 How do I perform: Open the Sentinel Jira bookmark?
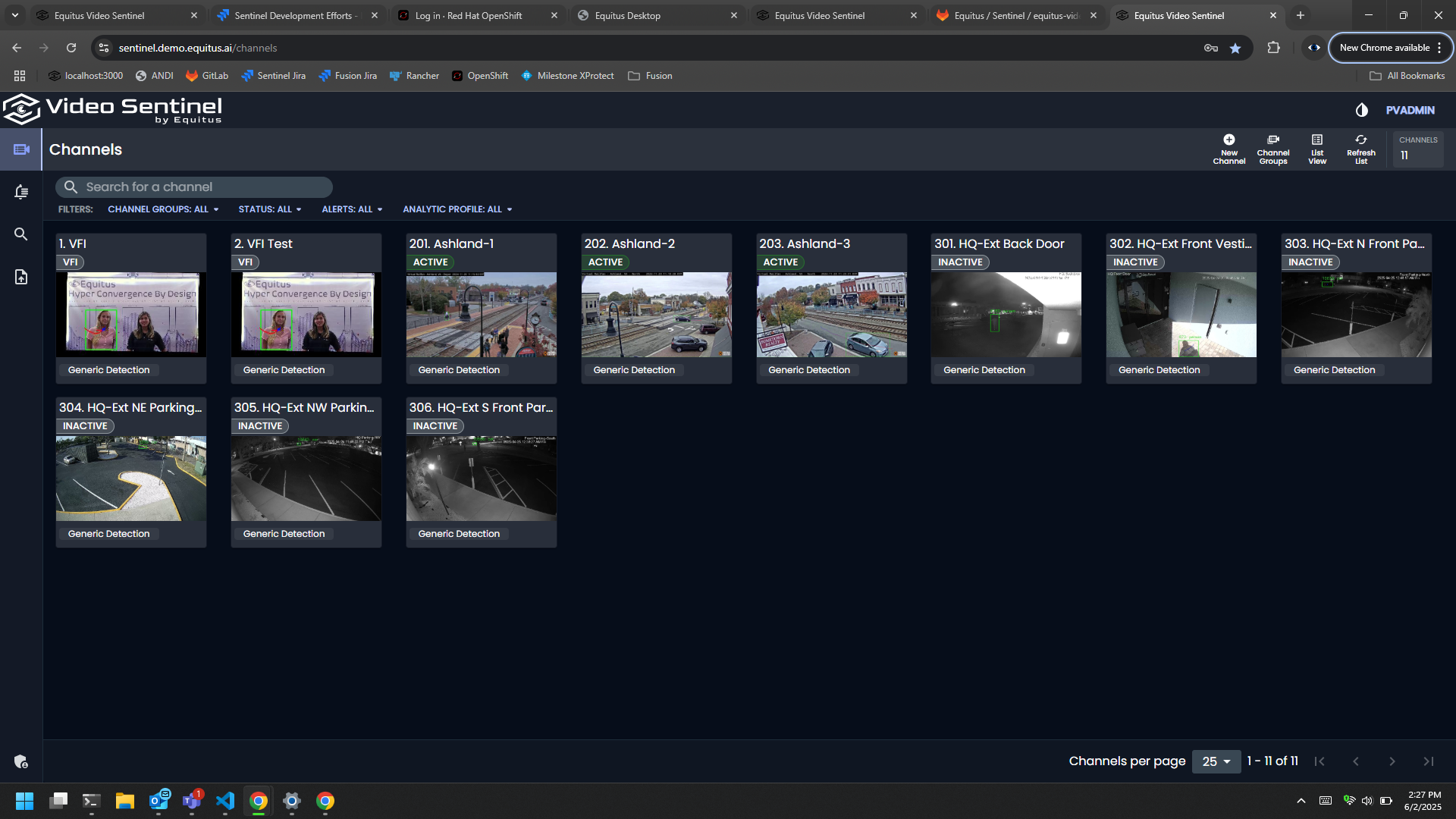point(273,76)
